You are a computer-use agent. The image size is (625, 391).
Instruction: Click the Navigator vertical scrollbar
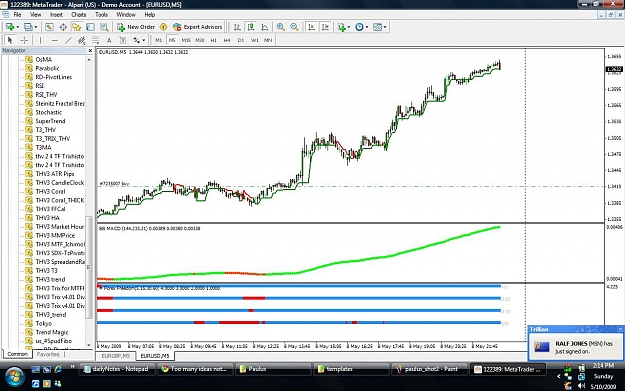point(89,267)
